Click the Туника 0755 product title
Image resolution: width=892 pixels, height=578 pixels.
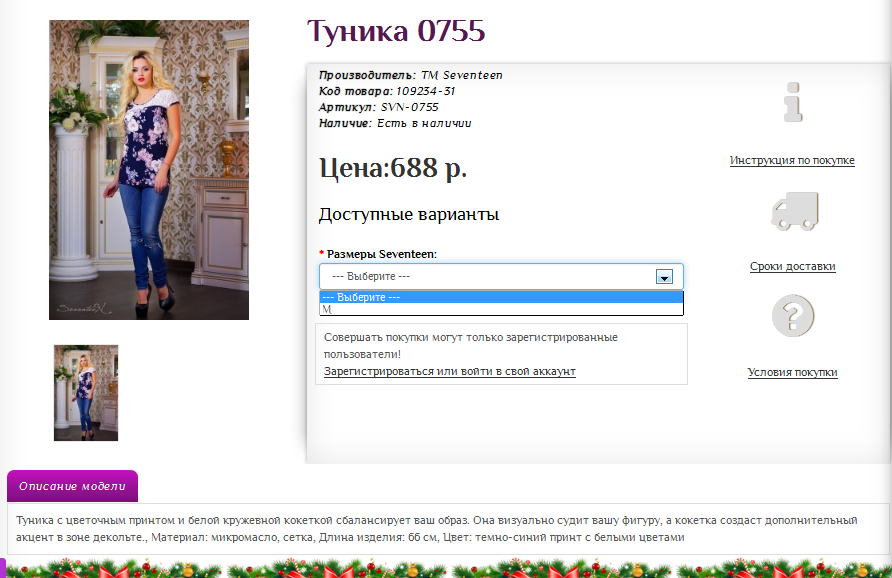point(396,31)
